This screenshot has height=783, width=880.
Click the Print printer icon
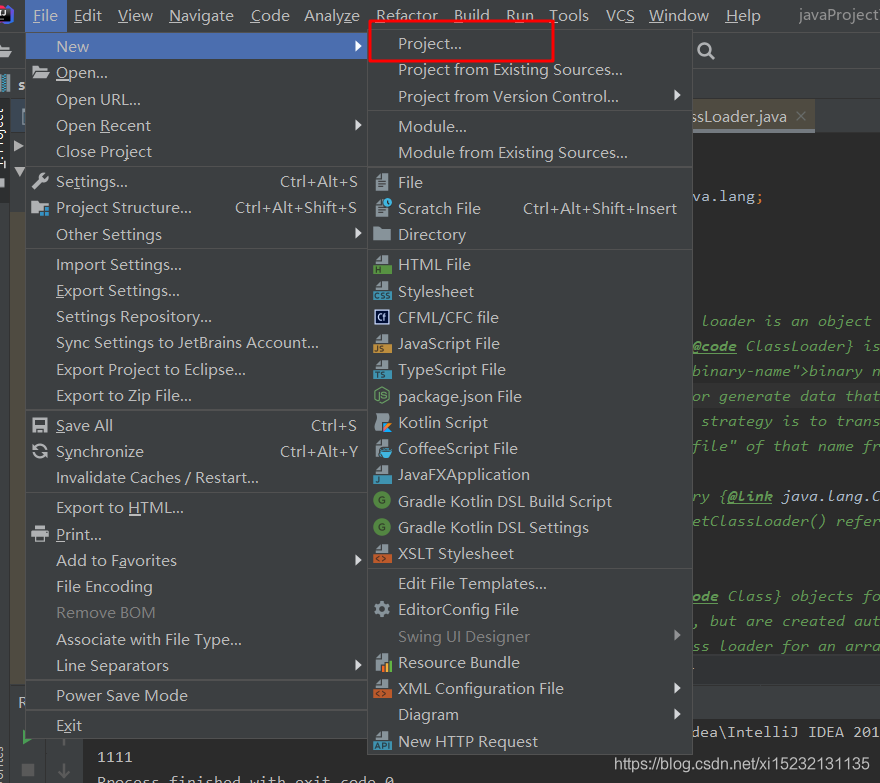tap(40, 534)
